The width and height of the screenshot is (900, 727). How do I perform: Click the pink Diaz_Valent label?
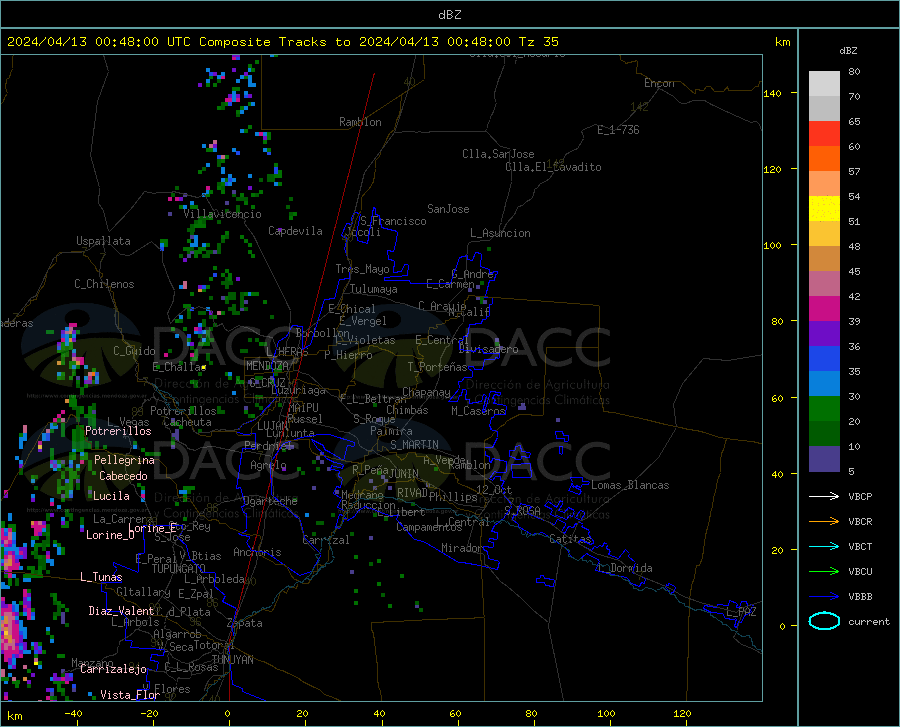click(x=121, y=611)
